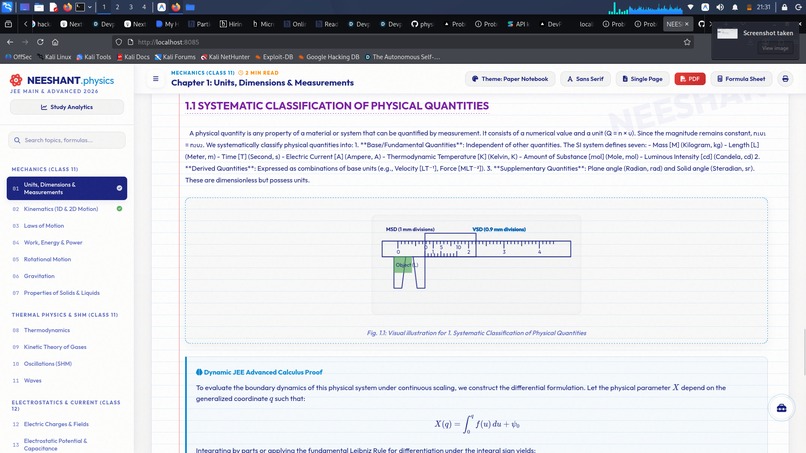806x453 pixels.
Task: Open the floating toolbox button
Action: (781, 408)
